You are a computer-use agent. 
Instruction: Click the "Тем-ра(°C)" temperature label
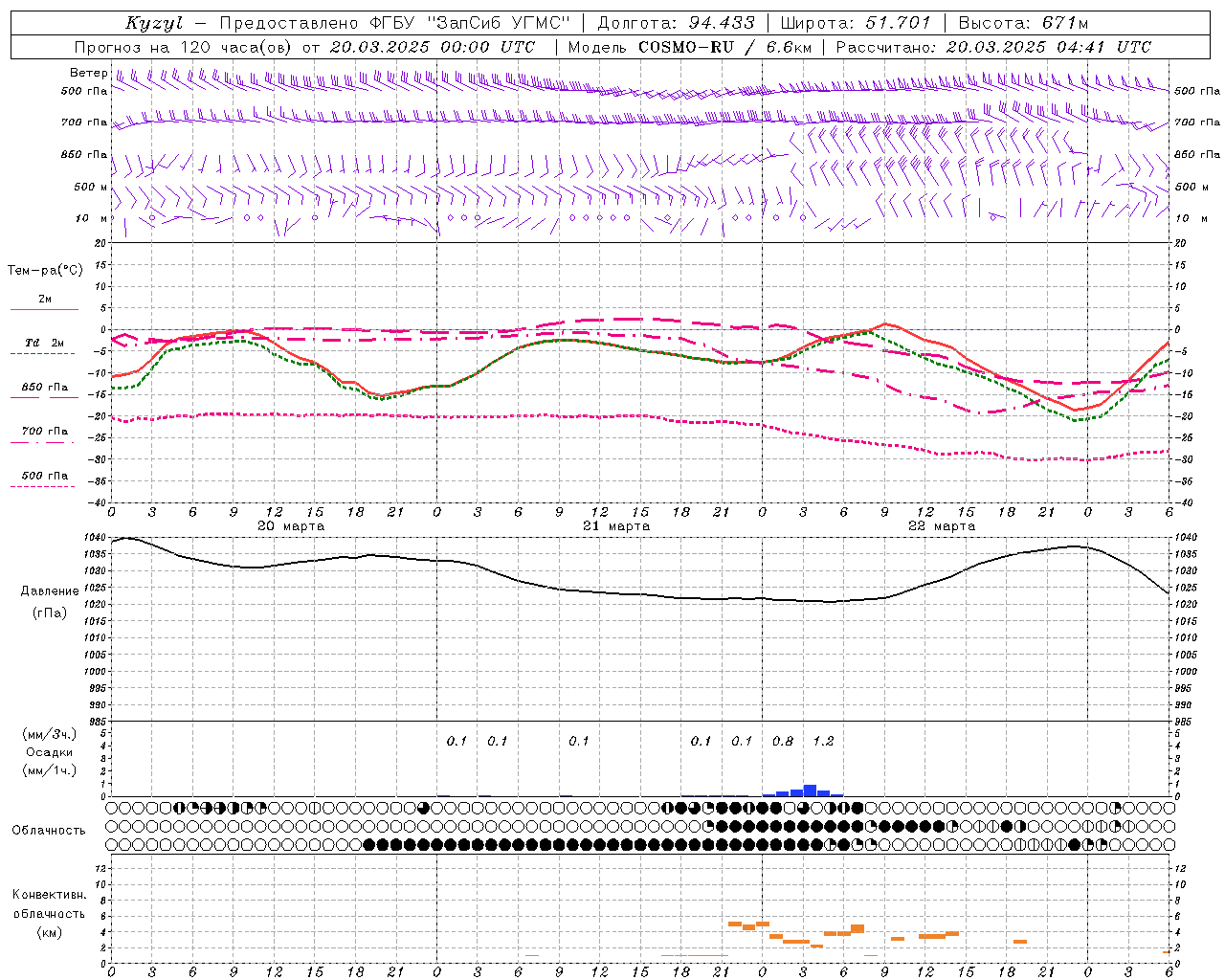click(x=45, y=271)
